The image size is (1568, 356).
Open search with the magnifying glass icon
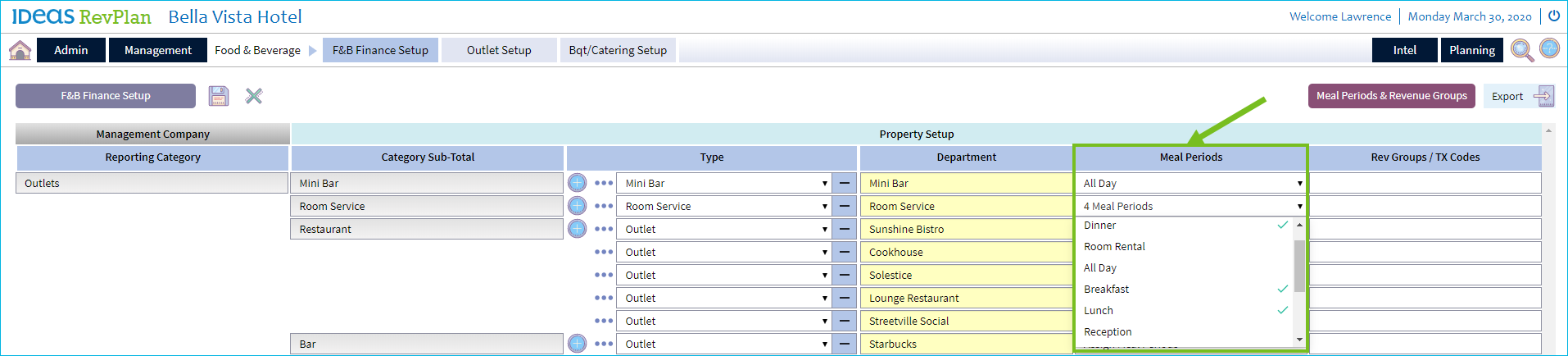click(1521, 50)
